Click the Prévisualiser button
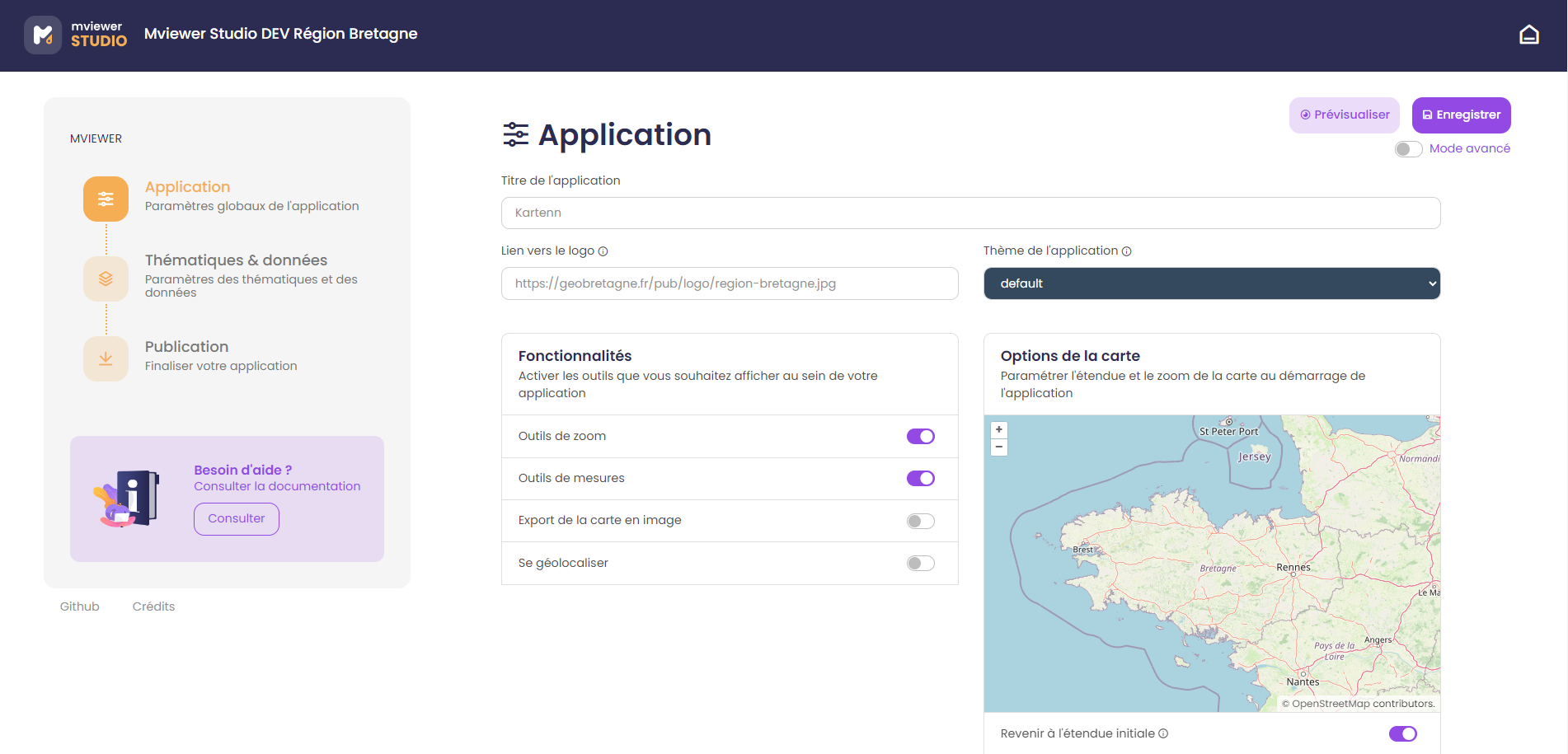 point(1345,115)
